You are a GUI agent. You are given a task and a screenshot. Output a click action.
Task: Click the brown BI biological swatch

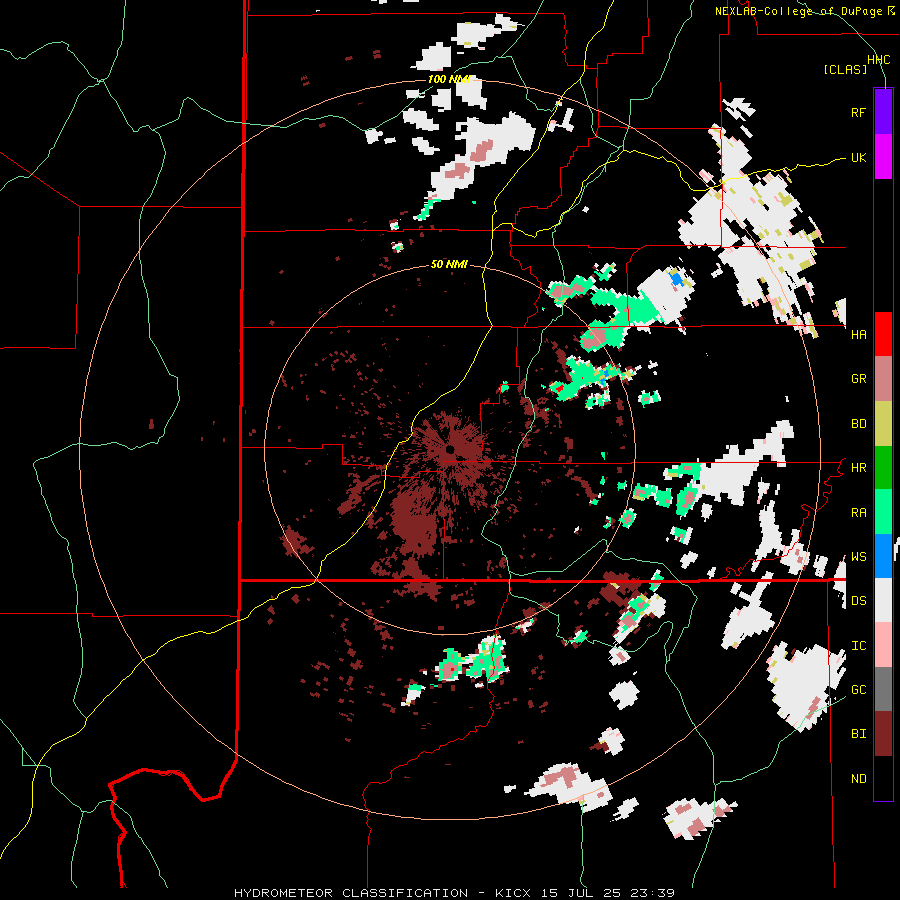(x=883, y=734)
